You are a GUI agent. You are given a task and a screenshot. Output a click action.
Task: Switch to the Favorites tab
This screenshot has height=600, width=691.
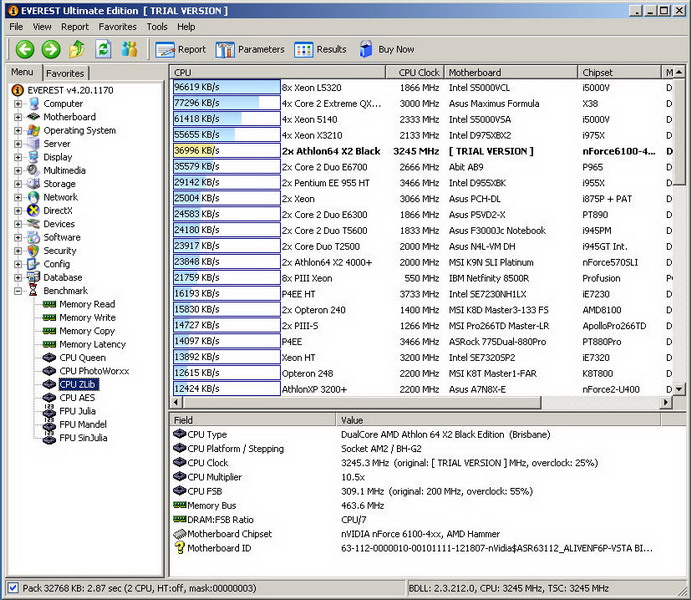(x=66, y=73)
